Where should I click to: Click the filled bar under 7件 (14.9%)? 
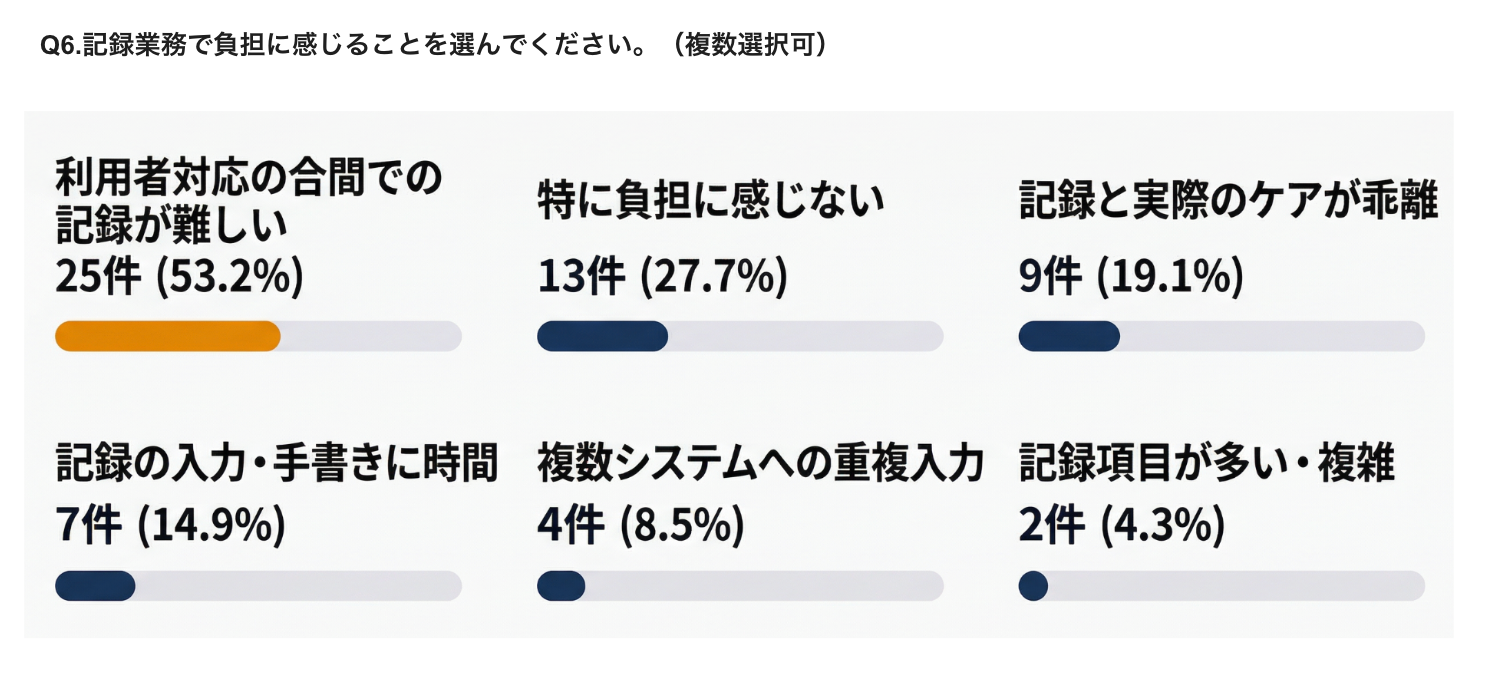point(95,586)
